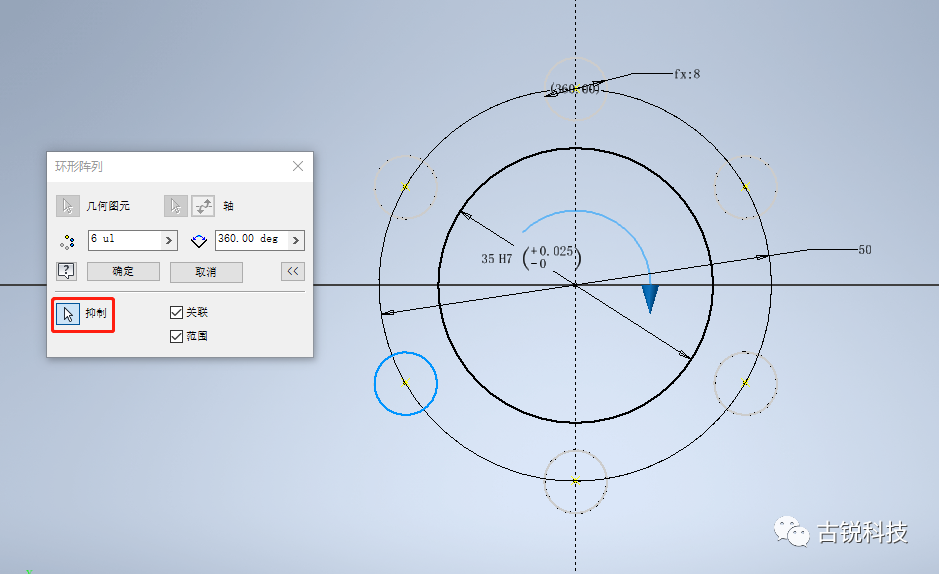Expand the 360.00 deg angle flyout arrow
This screenshot has height=574, width=939.
point(296,240)
